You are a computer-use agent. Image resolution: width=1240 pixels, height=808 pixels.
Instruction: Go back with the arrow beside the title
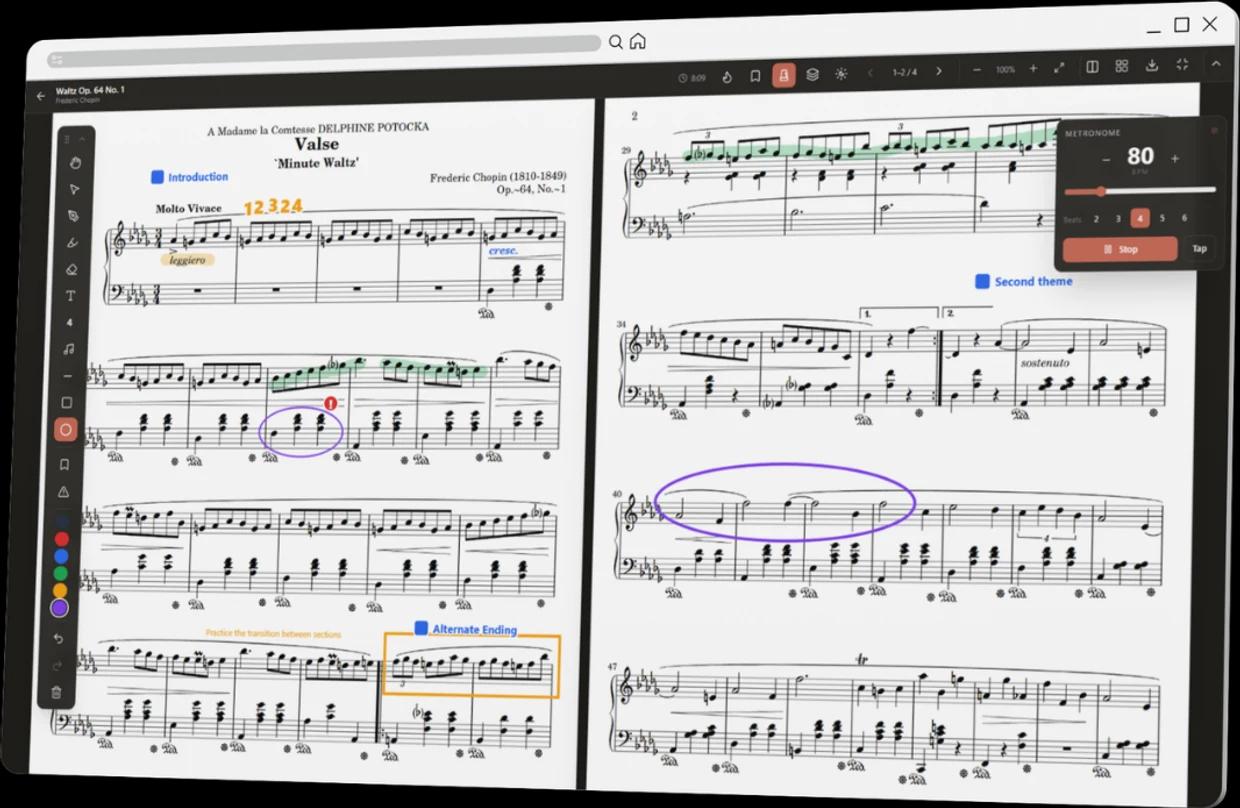[41, 96]
